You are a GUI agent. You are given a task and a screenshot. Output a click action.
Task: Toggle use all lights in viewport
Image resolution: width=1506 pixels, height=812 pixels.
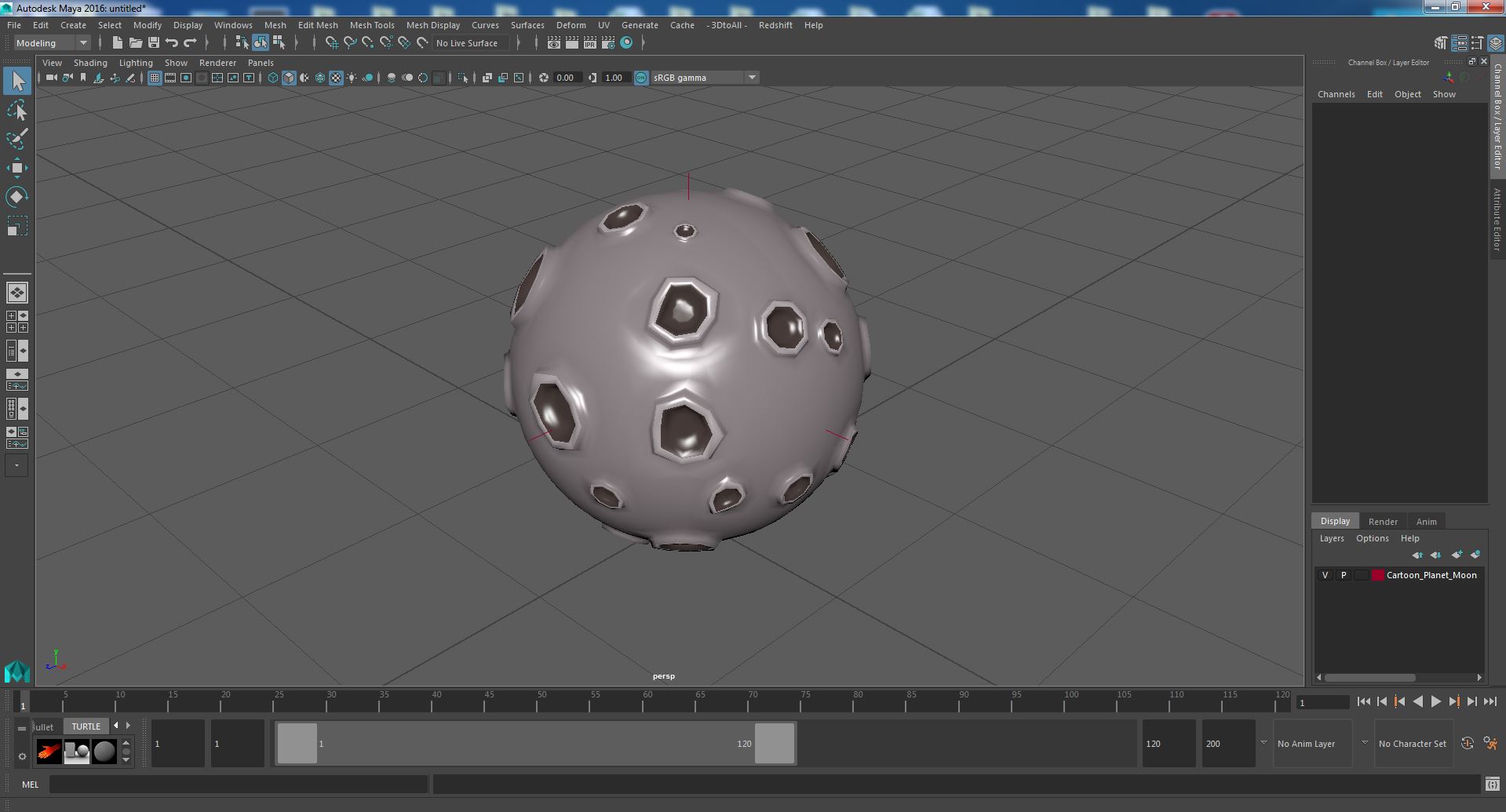click(x=352, y=78)
